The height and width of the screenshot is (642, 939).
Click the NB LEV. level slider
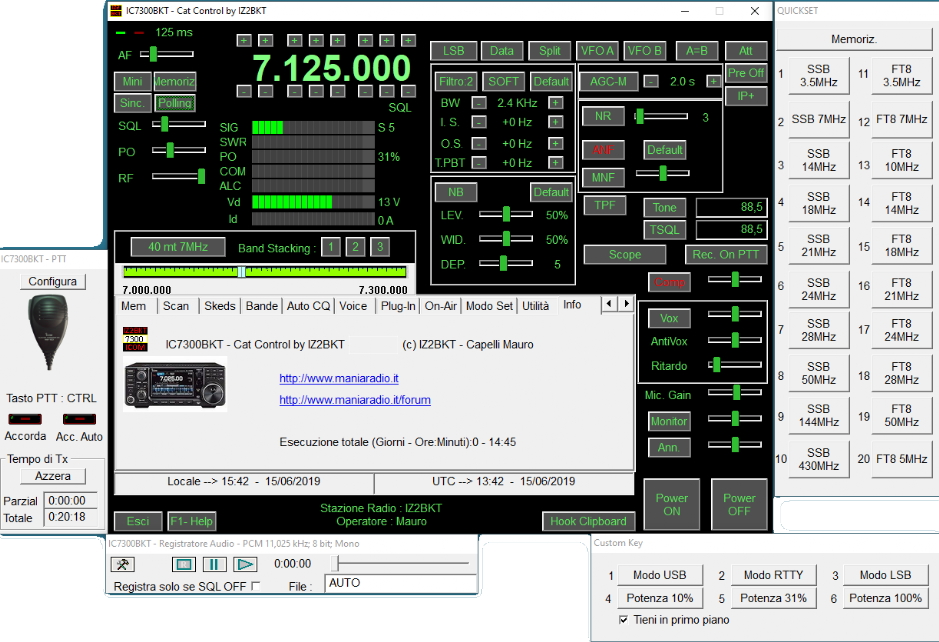click(506, 214)
